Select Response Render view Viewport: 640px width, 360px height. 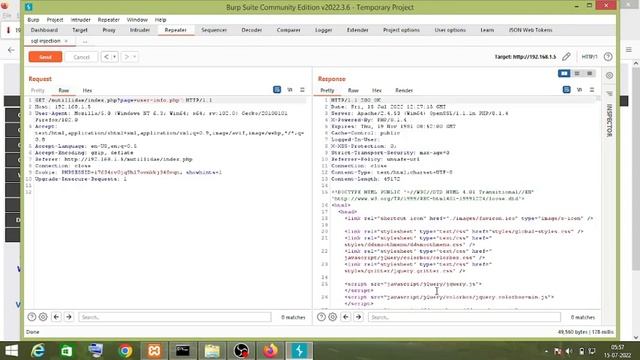coord(404,91)
